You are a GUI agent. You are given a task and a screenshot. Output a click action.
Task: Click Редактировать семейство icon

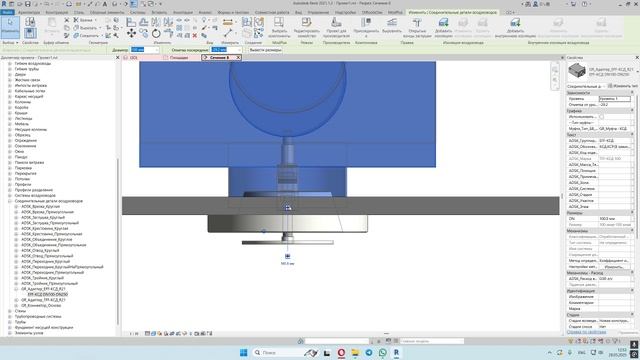(307, 27)
